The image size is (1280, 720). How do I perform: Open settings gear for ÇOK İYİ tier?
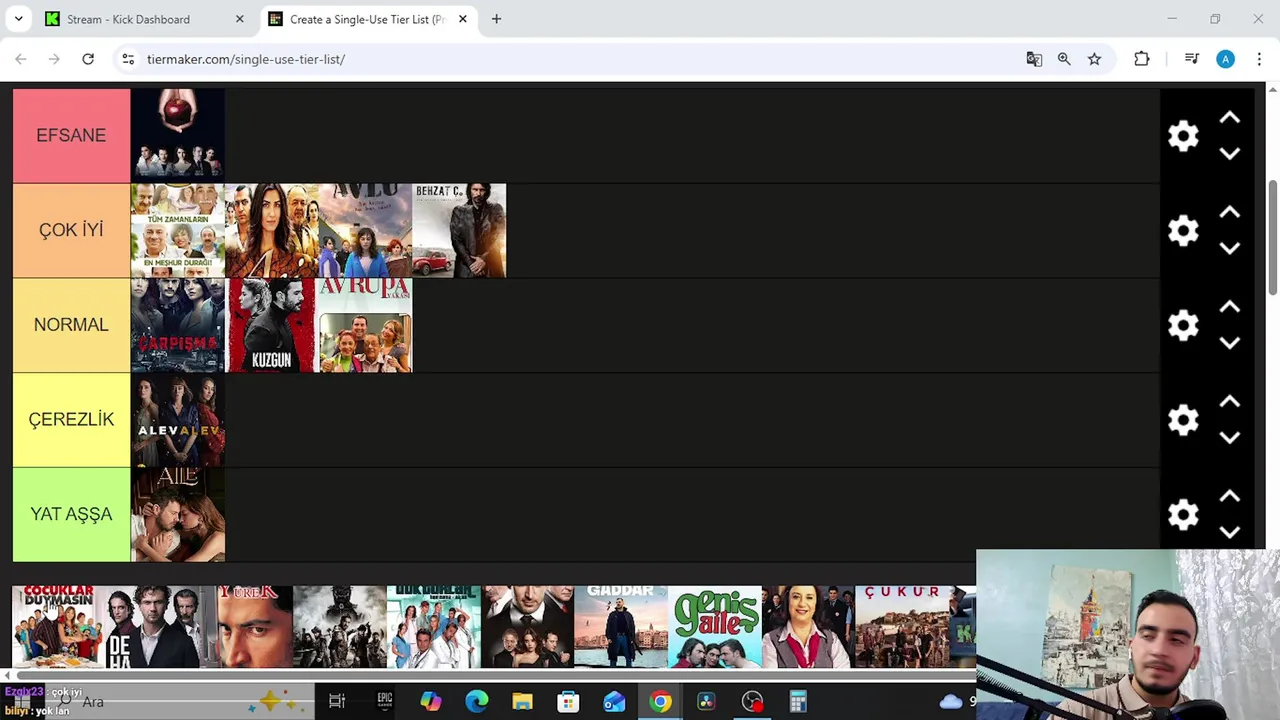click(x=1183, y=231)
